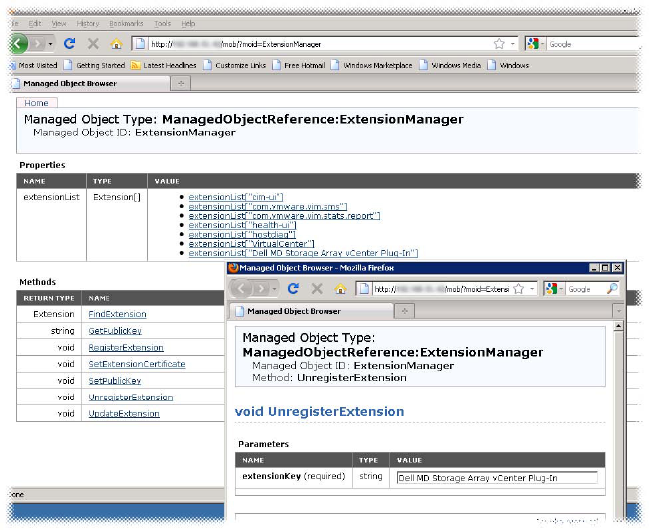
Task: Open the GetPublicKey method
Action: click(x=115, y=331)
